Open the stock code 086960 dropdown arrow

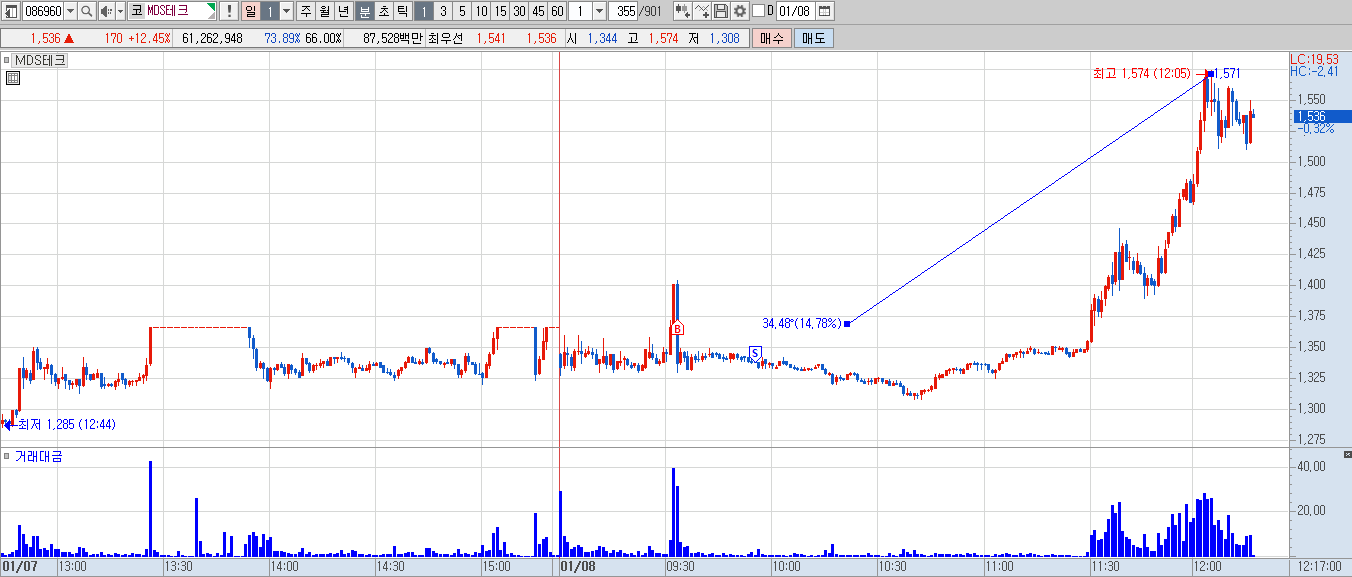click(70, 11)
